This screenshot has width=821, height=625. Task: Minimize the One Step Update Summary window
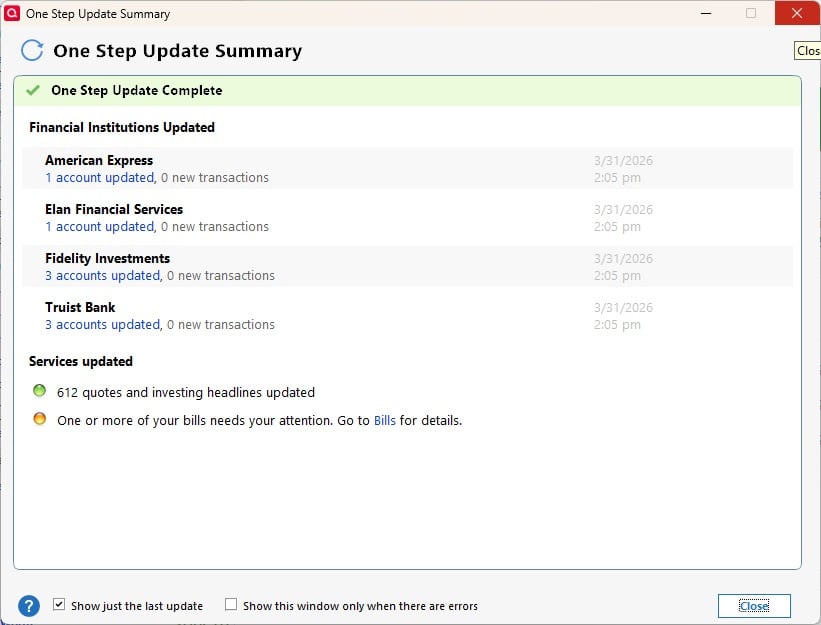706,13
